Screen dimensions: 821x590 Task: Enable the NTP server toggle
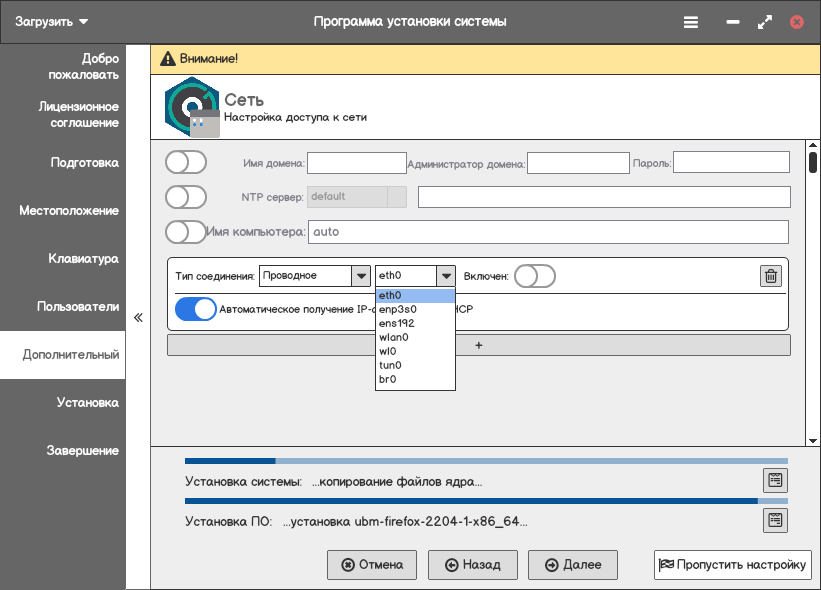click(x=186, y=196)
